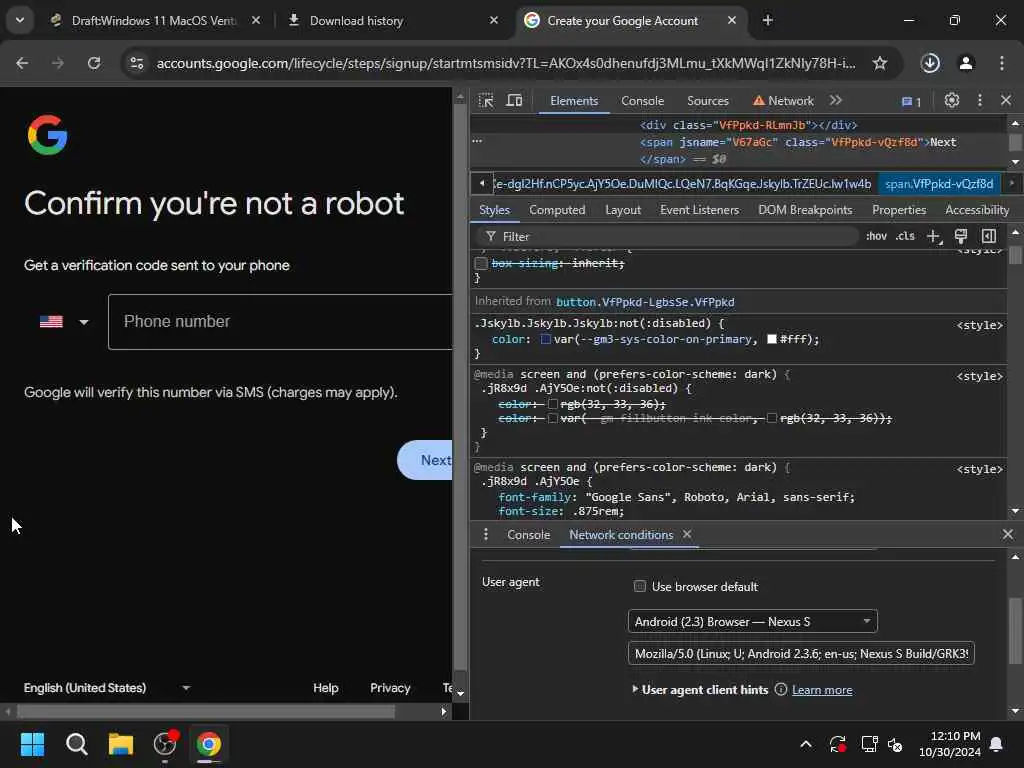This screenshot has height=768, width=1024.
Task: Show hidden system tray icons
Action: 806,744
